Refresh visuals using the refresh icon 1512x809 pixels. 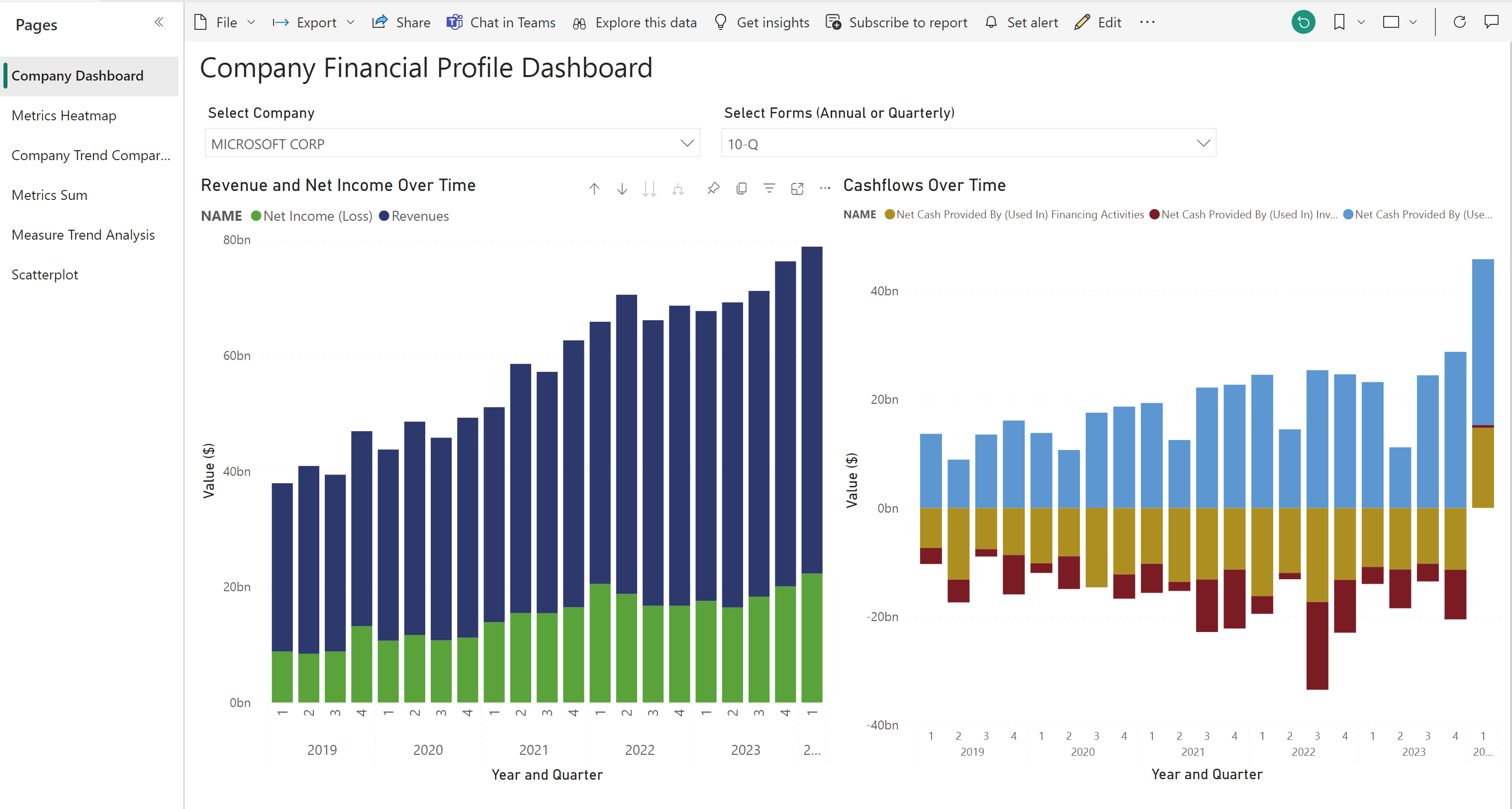point(1459,22)
